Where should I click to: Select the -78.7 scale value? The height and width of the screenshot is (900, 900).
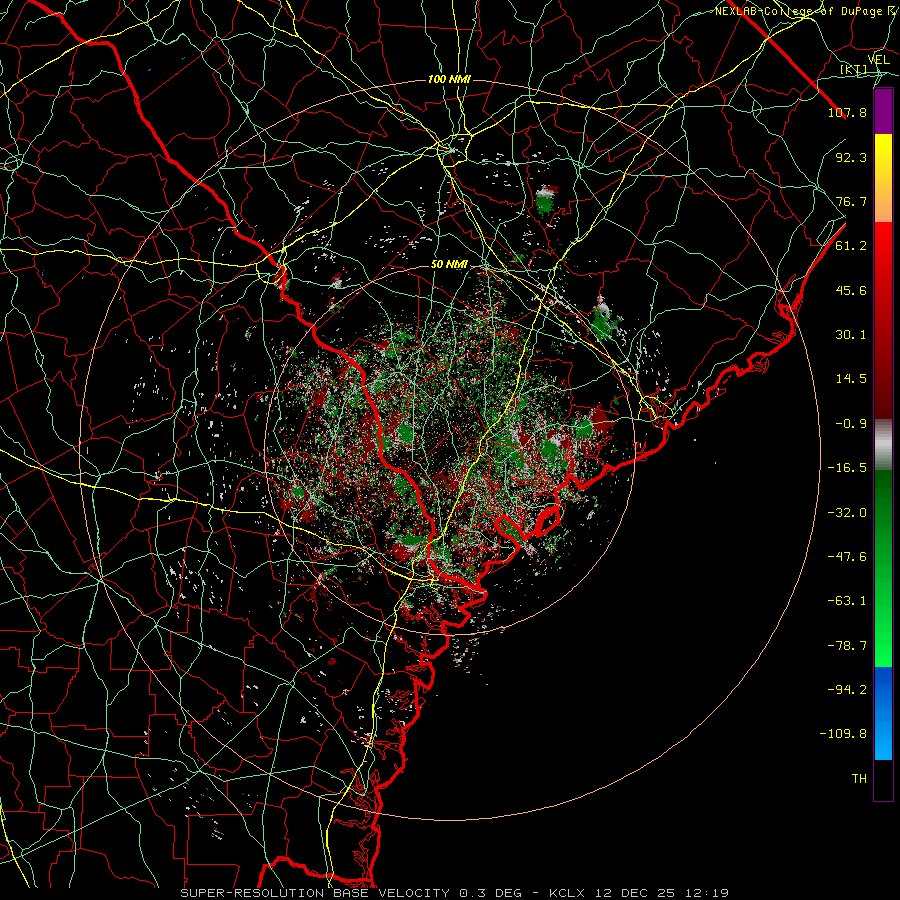pos(847,646)
